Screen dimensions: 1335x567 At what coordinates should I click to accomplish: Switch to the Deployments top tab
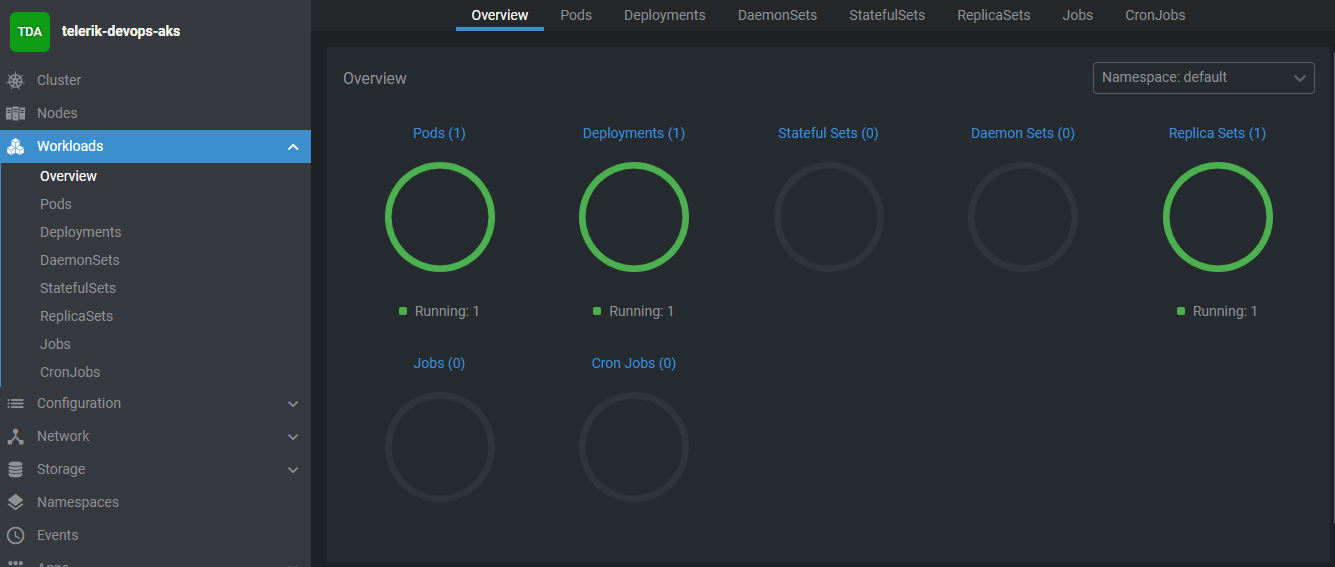665,15
